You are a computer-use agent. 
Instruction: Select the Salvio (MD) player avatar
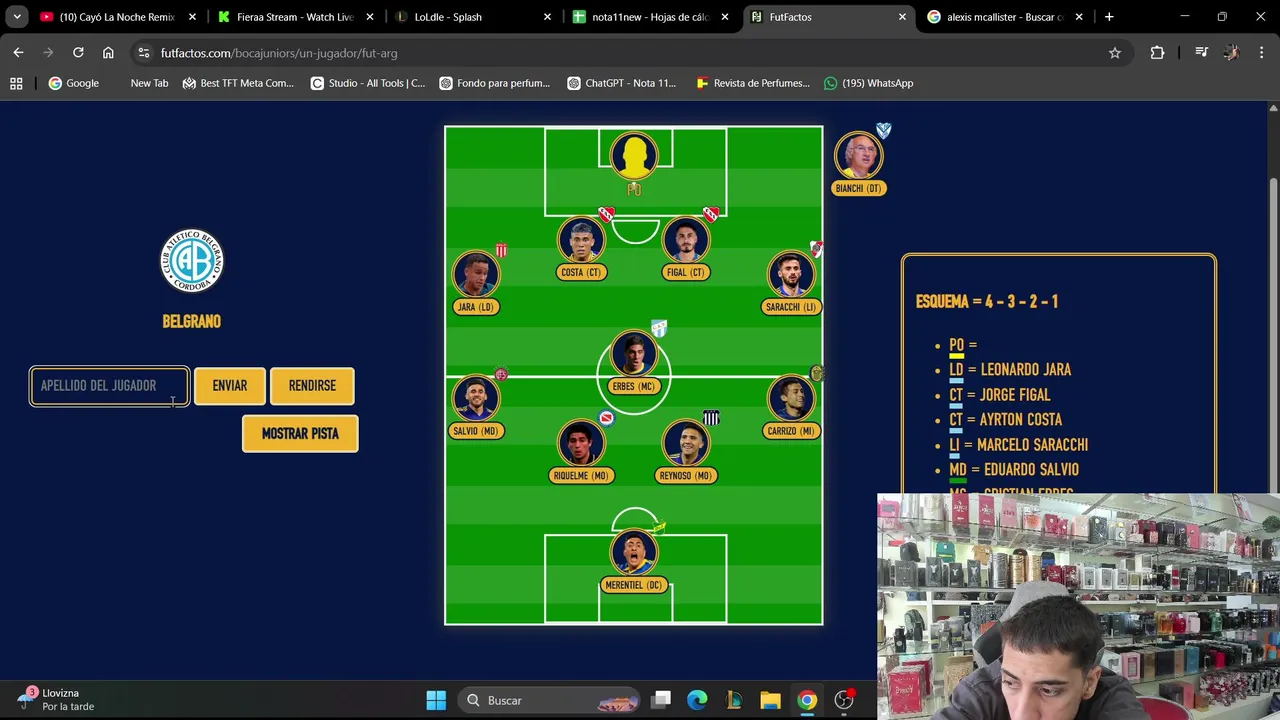tap(476, 399)
